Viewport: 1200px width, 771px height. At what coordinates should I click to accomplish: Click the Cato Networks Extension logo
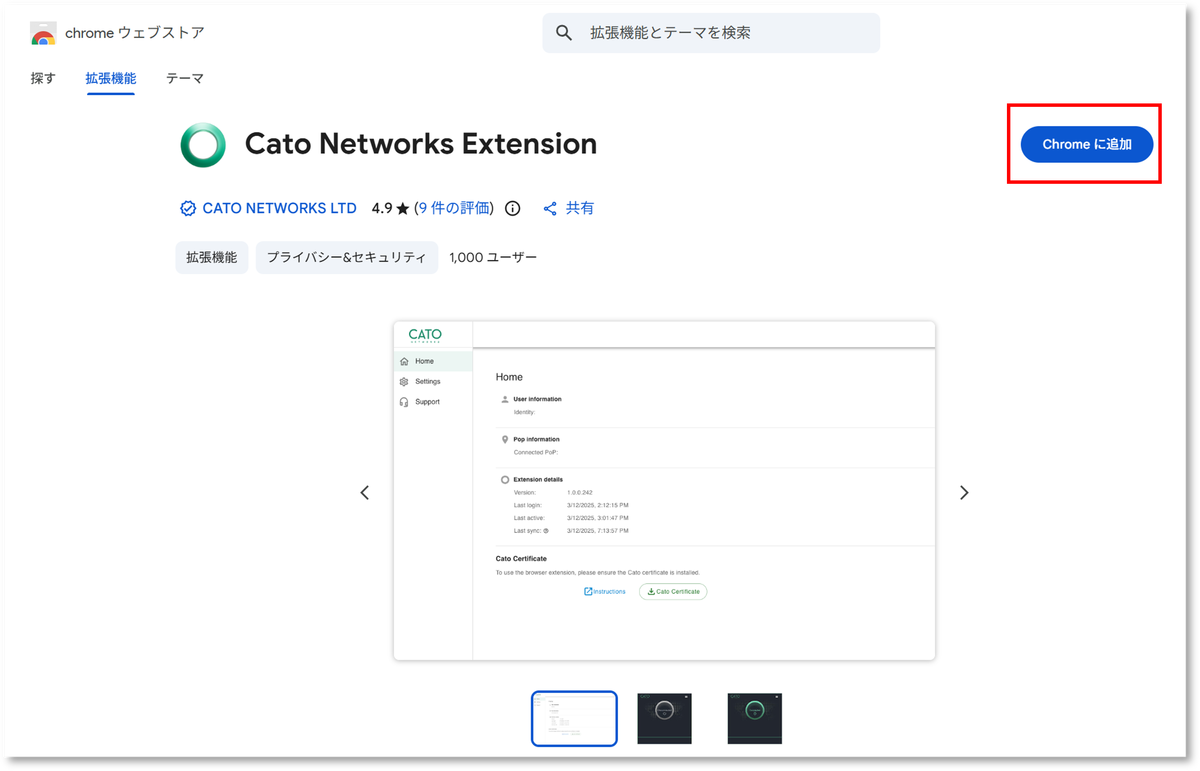[203, 144]
